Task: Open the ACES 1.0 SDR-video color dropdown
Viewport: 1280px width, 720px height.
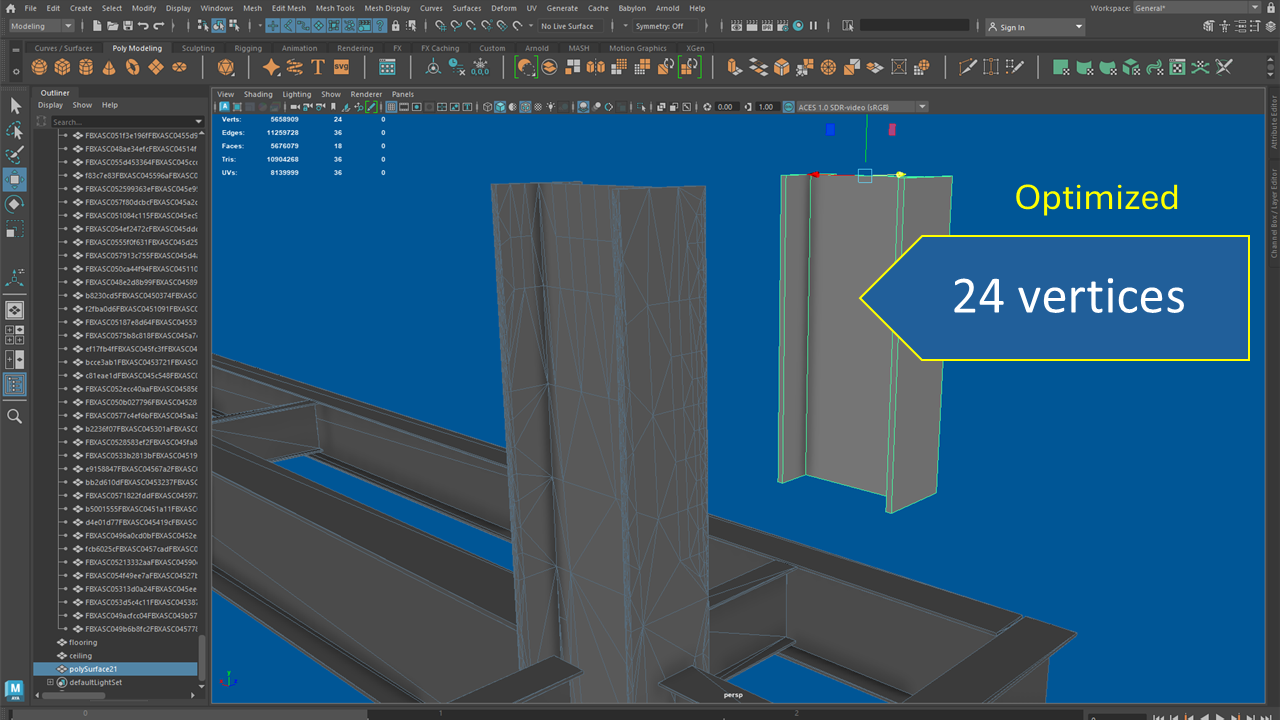Action: (862, 107)
